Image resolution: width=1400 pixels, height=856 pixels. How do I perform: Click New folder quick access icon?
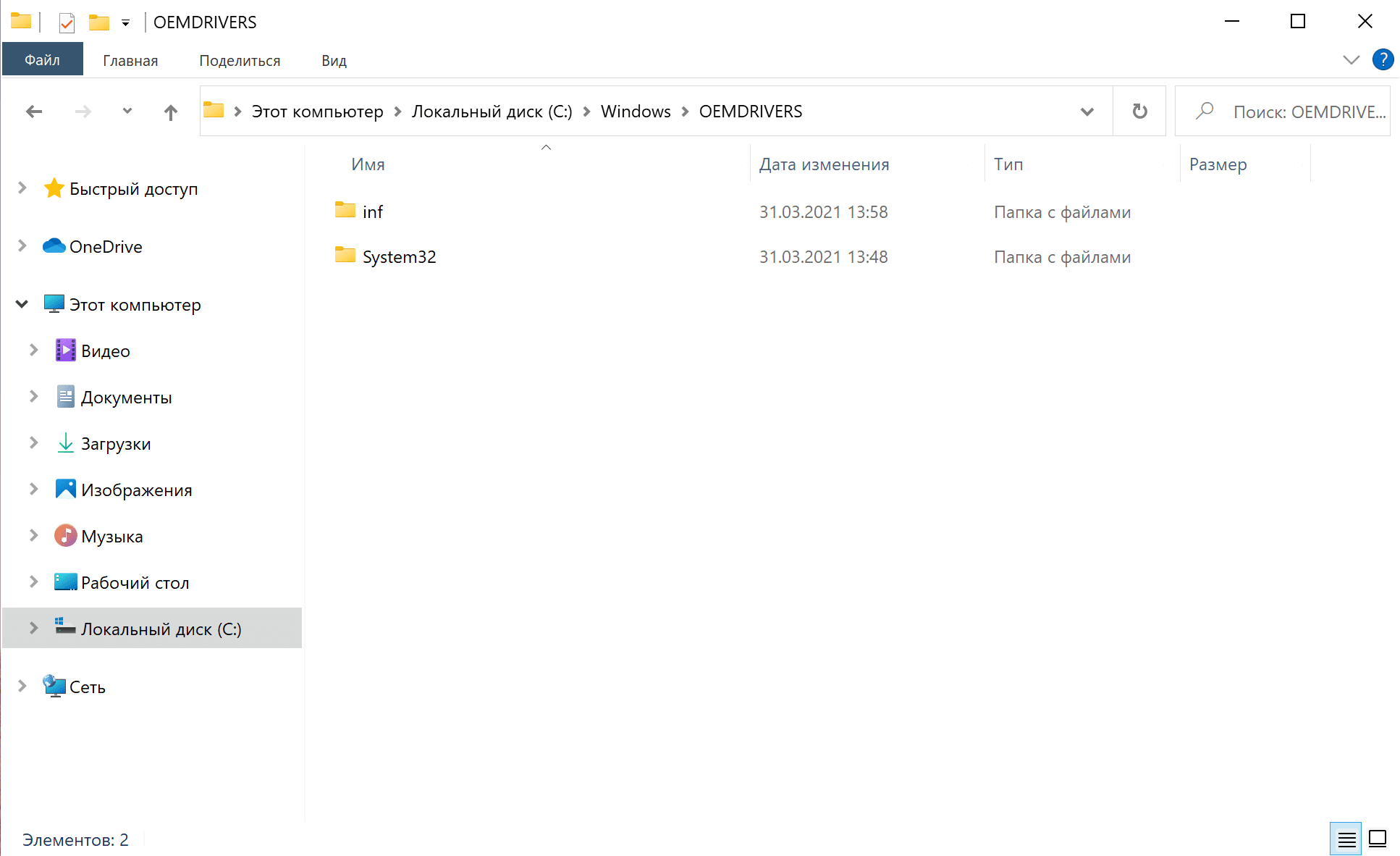coord(99,22)
